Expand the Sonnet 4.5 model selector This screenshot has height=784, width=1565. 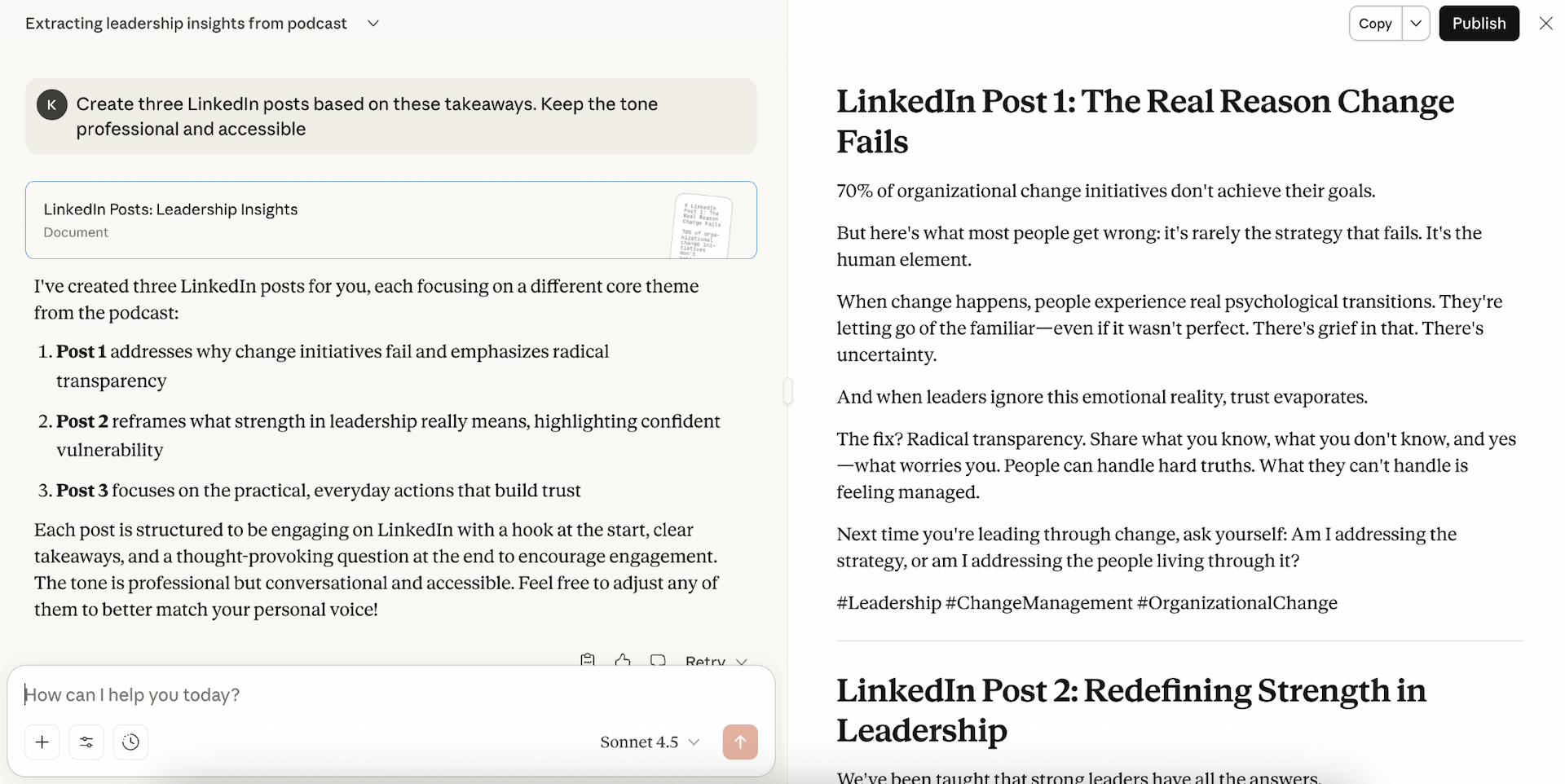(650, 742)
